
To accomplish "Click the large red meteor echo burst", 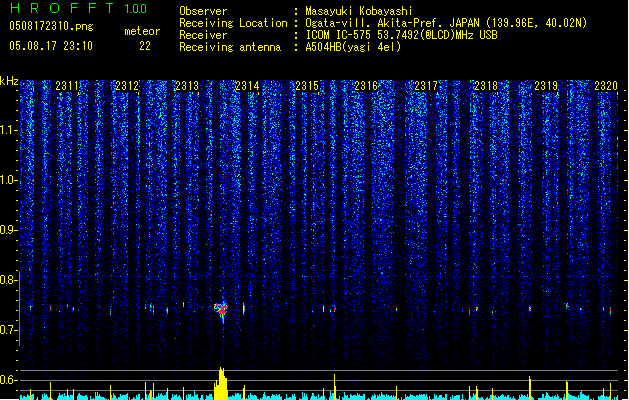I will pyautogui.click(x=221, y=311).
